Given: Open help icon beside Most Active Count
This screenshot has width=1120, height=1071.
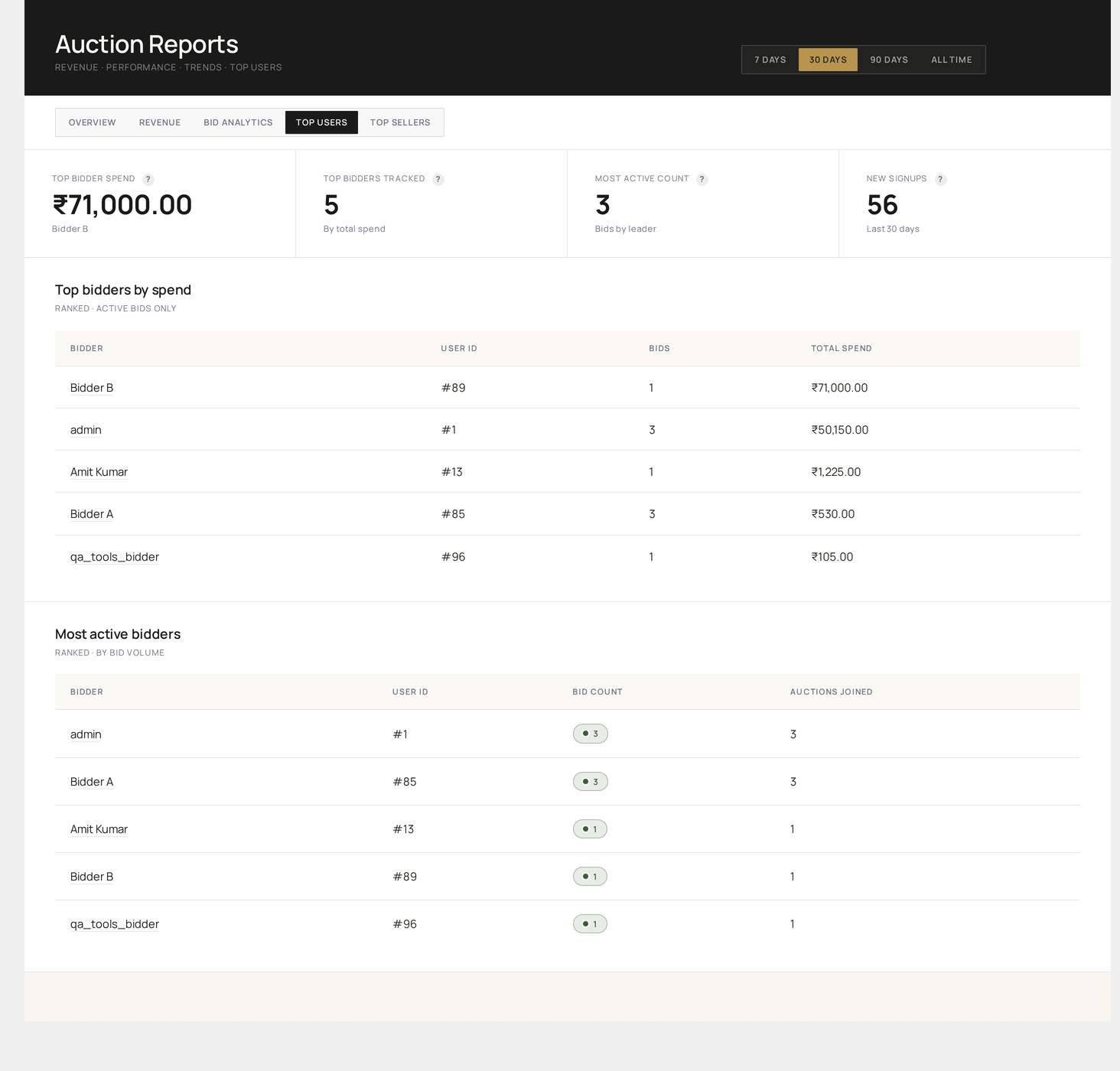Looking at the screenshot, I should (702, 179).
